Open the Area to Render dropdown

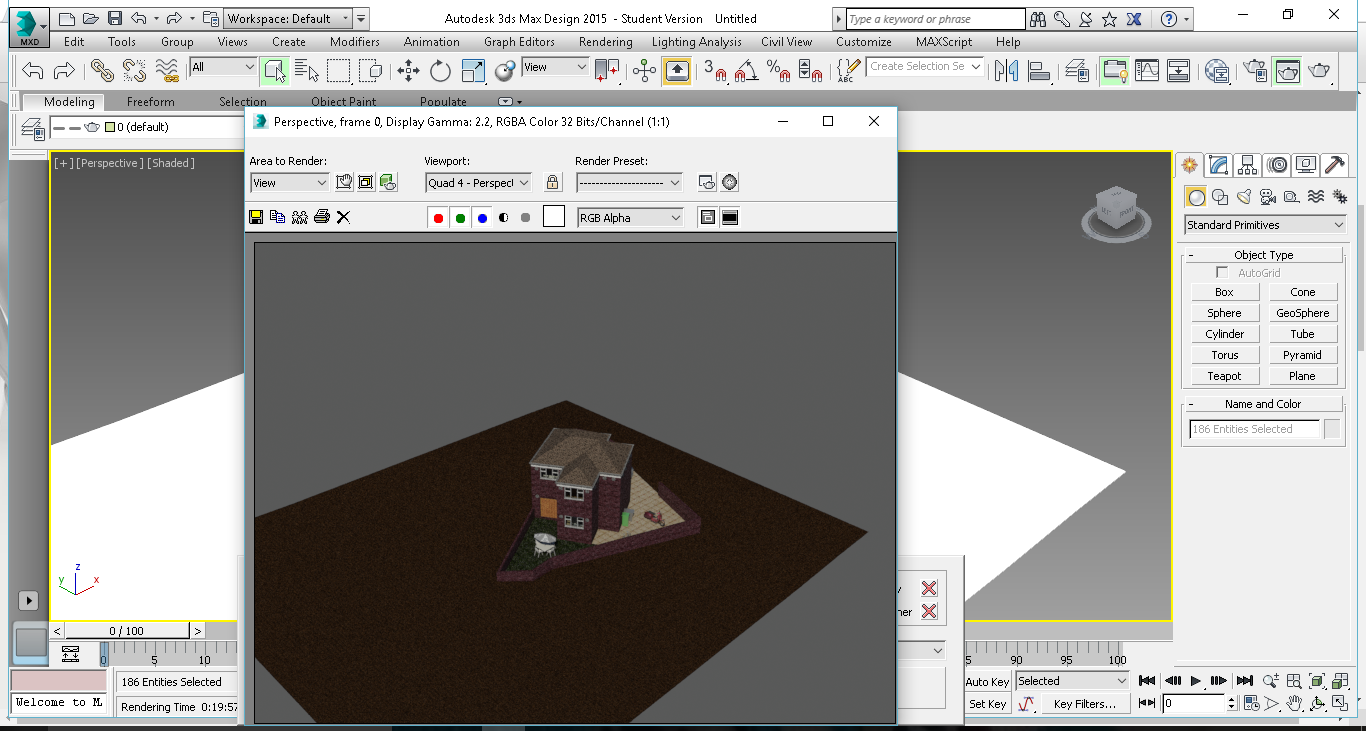[x=289, y=183]
